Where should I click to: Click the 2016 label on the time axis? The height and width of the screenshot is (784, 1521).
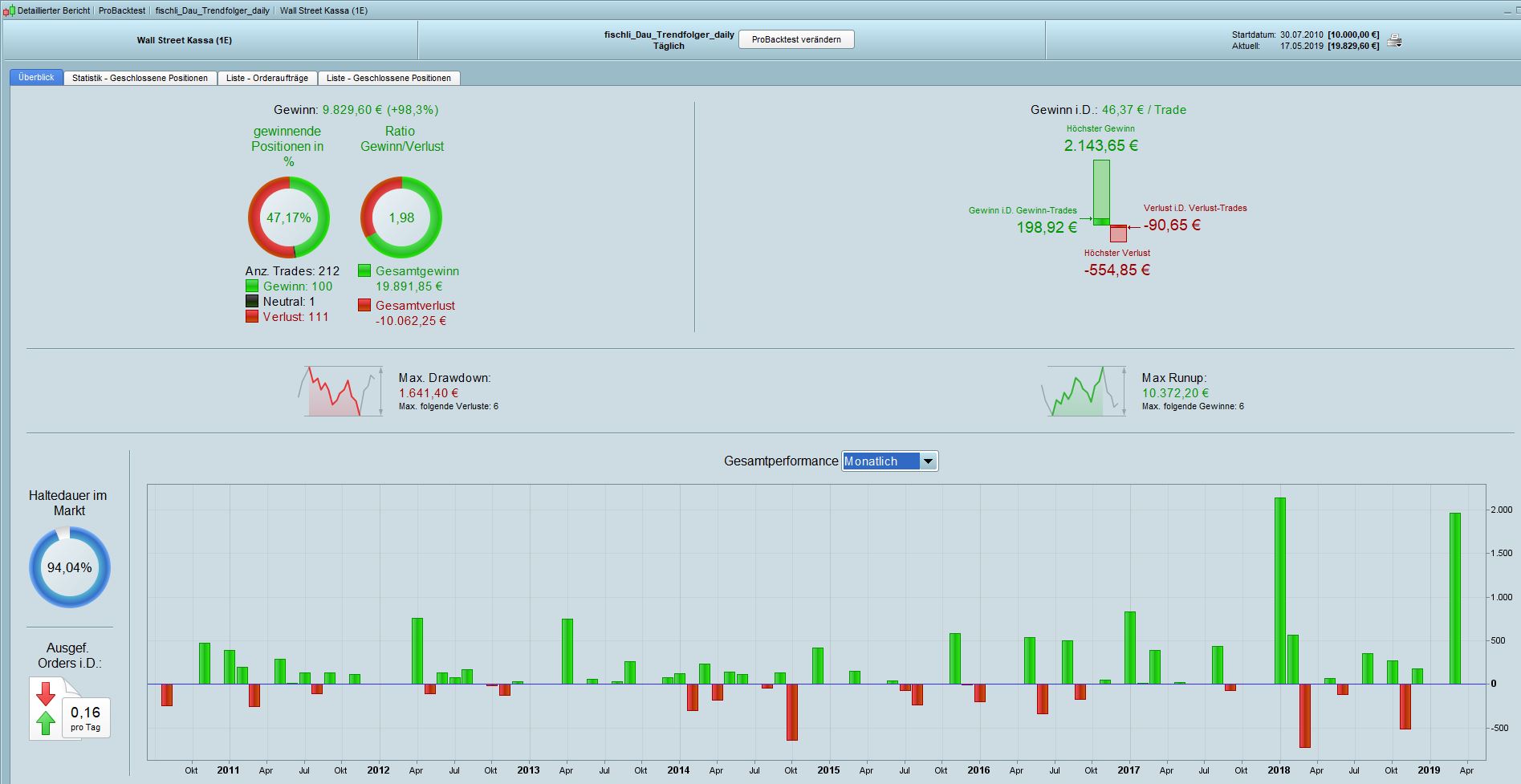coord(978,770)
